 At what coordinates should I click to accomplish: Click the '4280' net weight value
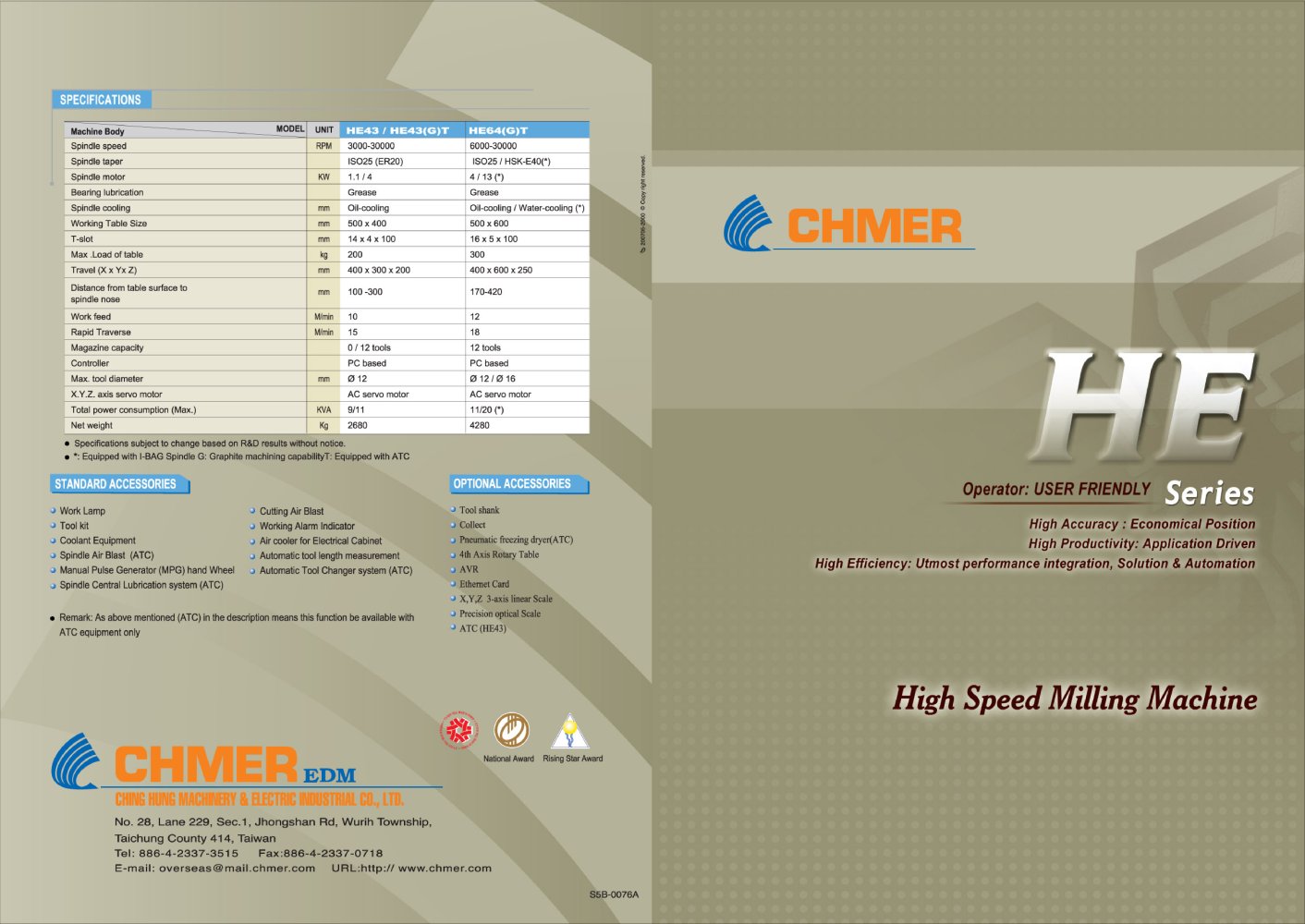tap(480, 426)
